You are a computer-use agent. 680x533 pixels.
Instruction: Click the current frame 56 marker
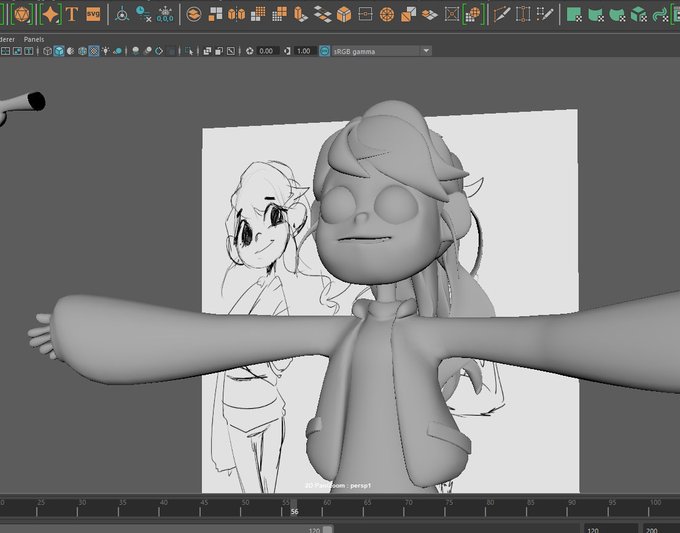tap(294, 508)
